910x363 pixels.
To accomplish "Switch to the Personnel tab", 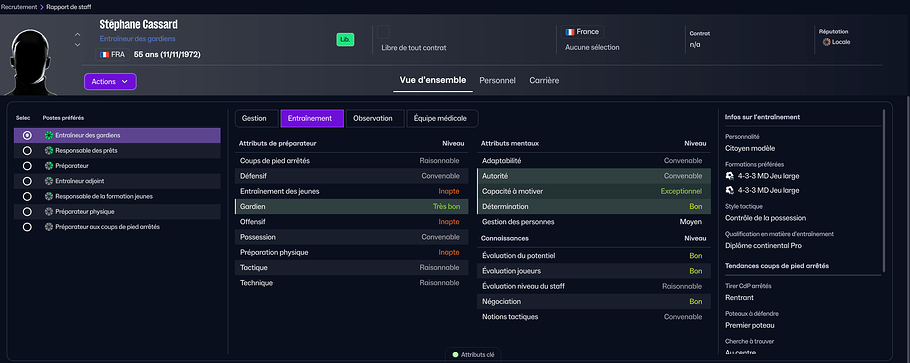I will 497,81.
